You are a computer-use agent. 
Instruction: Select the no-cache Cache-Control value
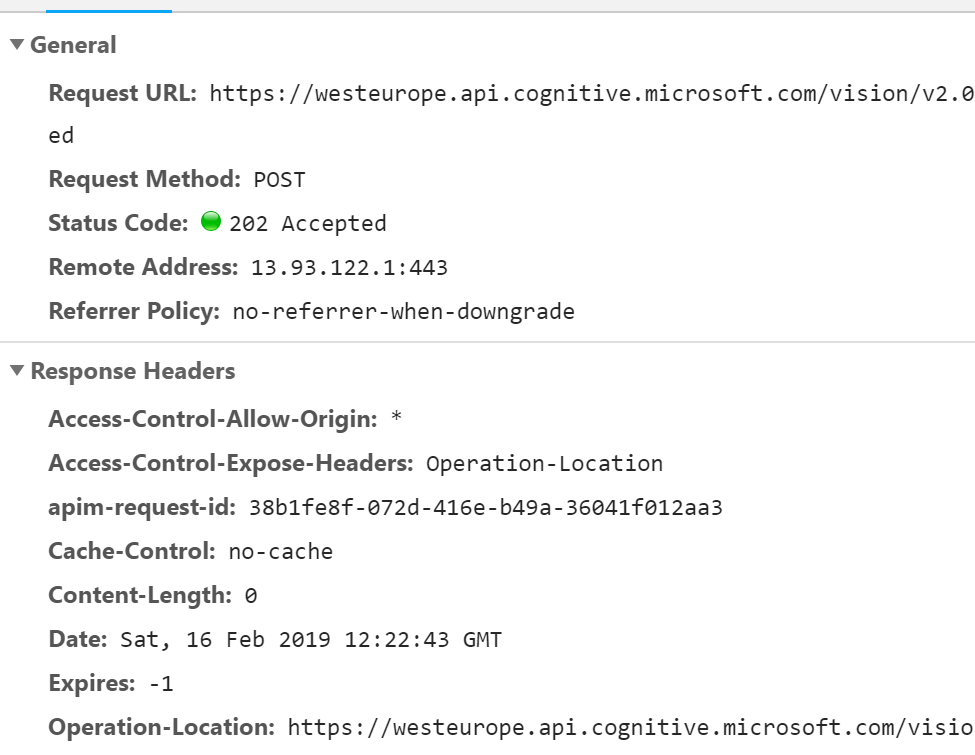[280, 552]
